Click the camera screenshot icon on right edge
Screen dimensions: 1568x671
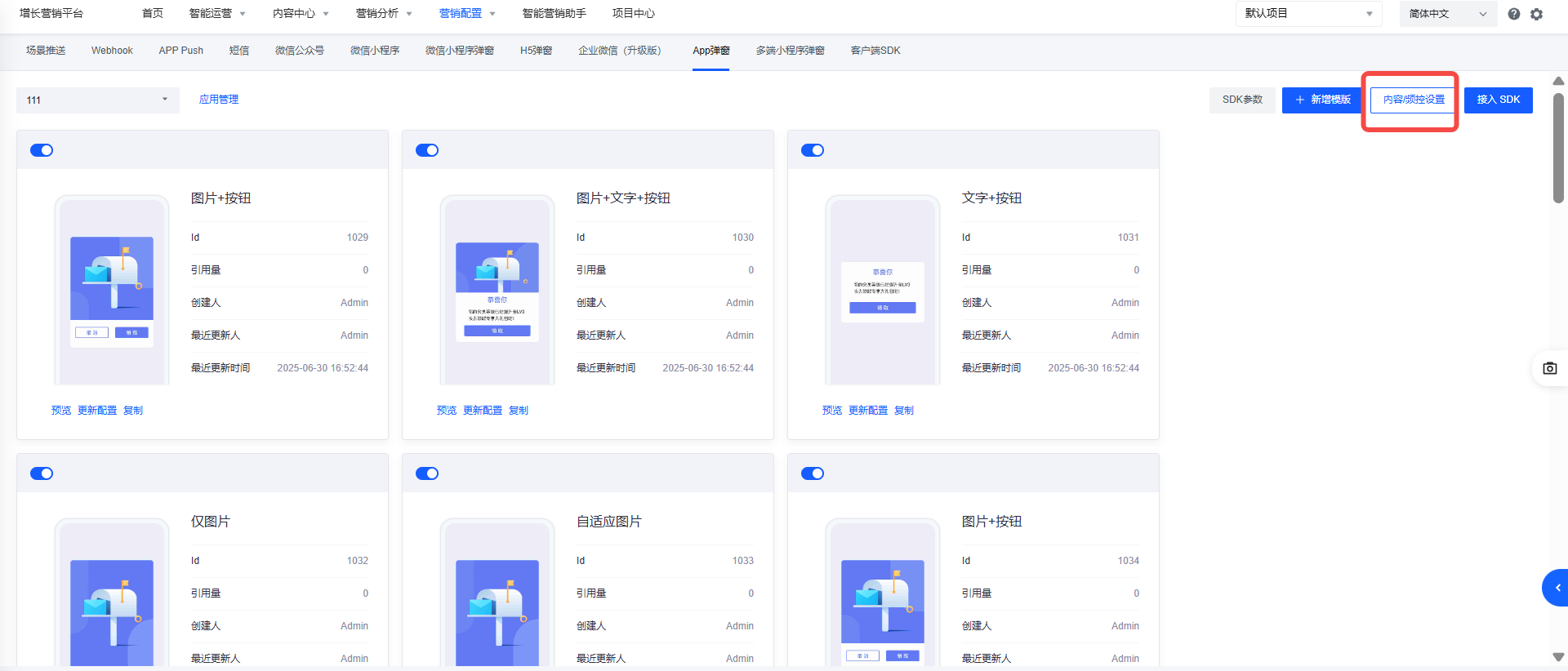point(1549,368)
